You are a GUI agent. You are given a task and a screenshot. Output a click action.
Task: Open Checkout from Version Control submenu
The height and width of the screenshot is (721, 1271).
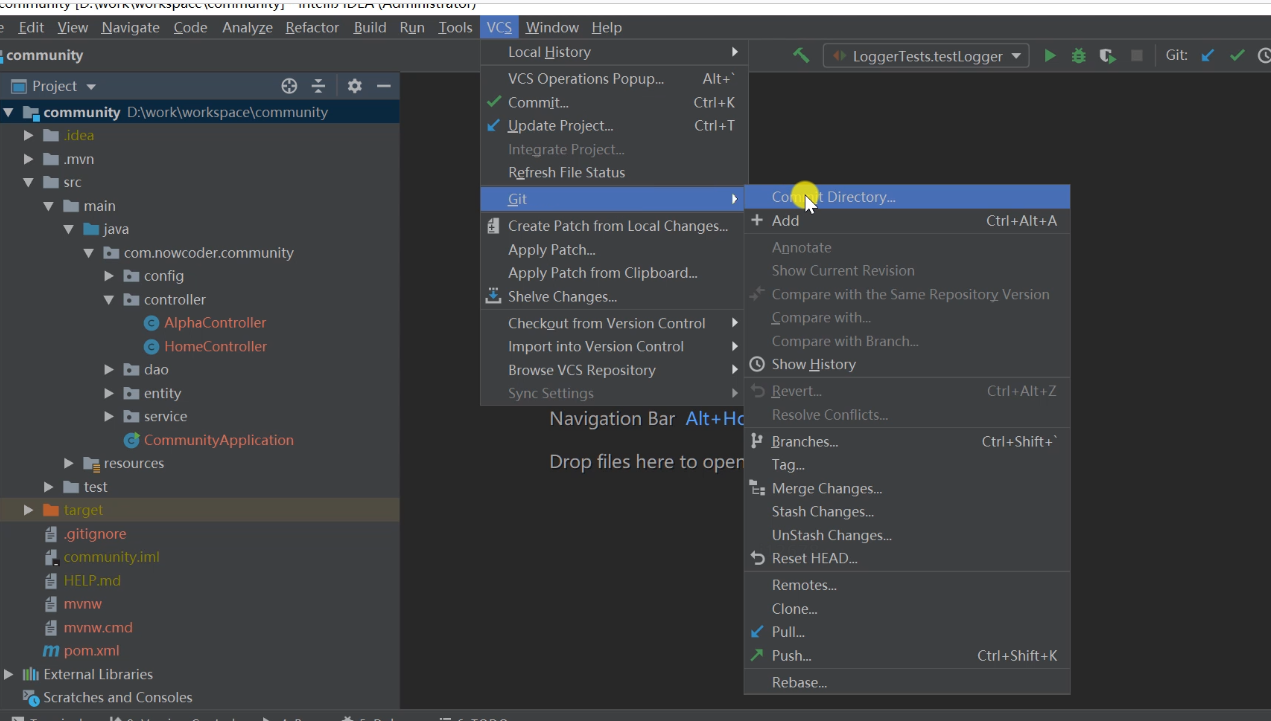[614, 323]
